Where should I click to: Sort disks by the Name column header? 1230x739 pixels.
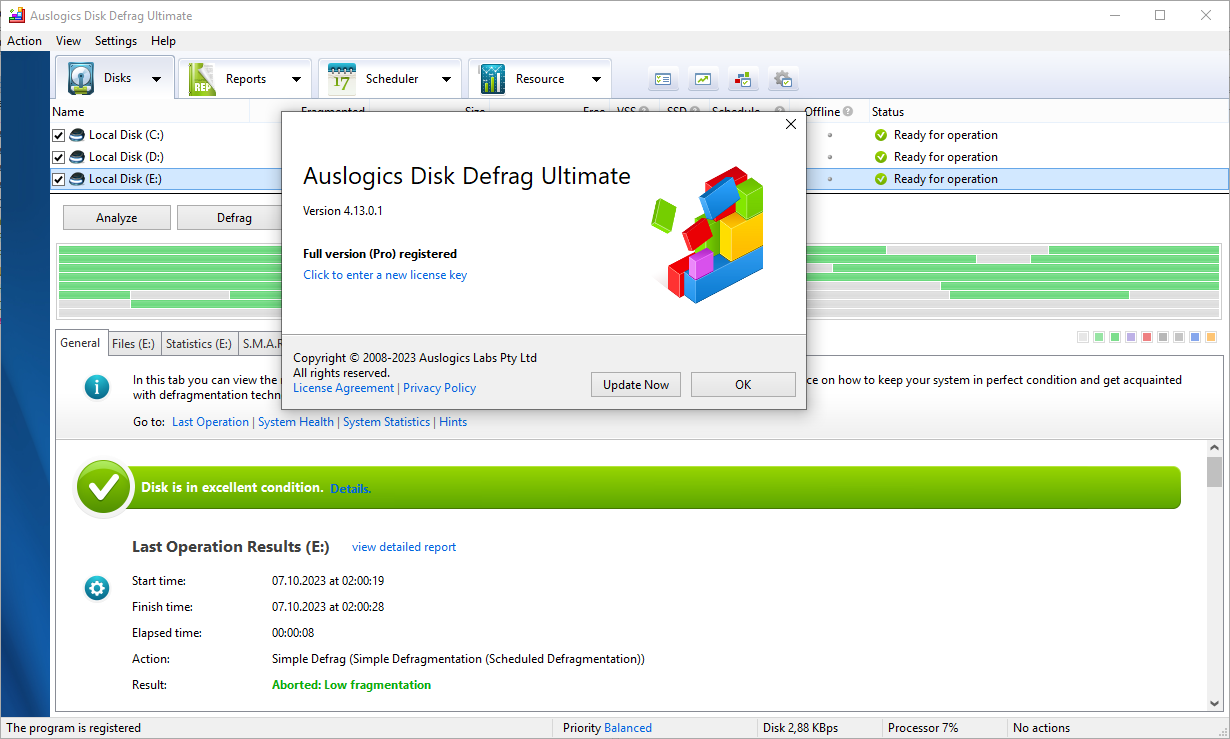pos(68,112)
